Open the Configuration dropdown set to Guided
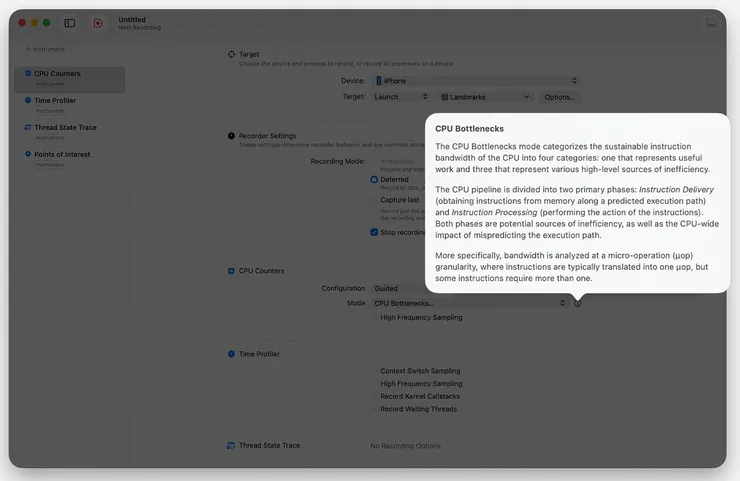This screenshot has width=740, height=481. 399,288
